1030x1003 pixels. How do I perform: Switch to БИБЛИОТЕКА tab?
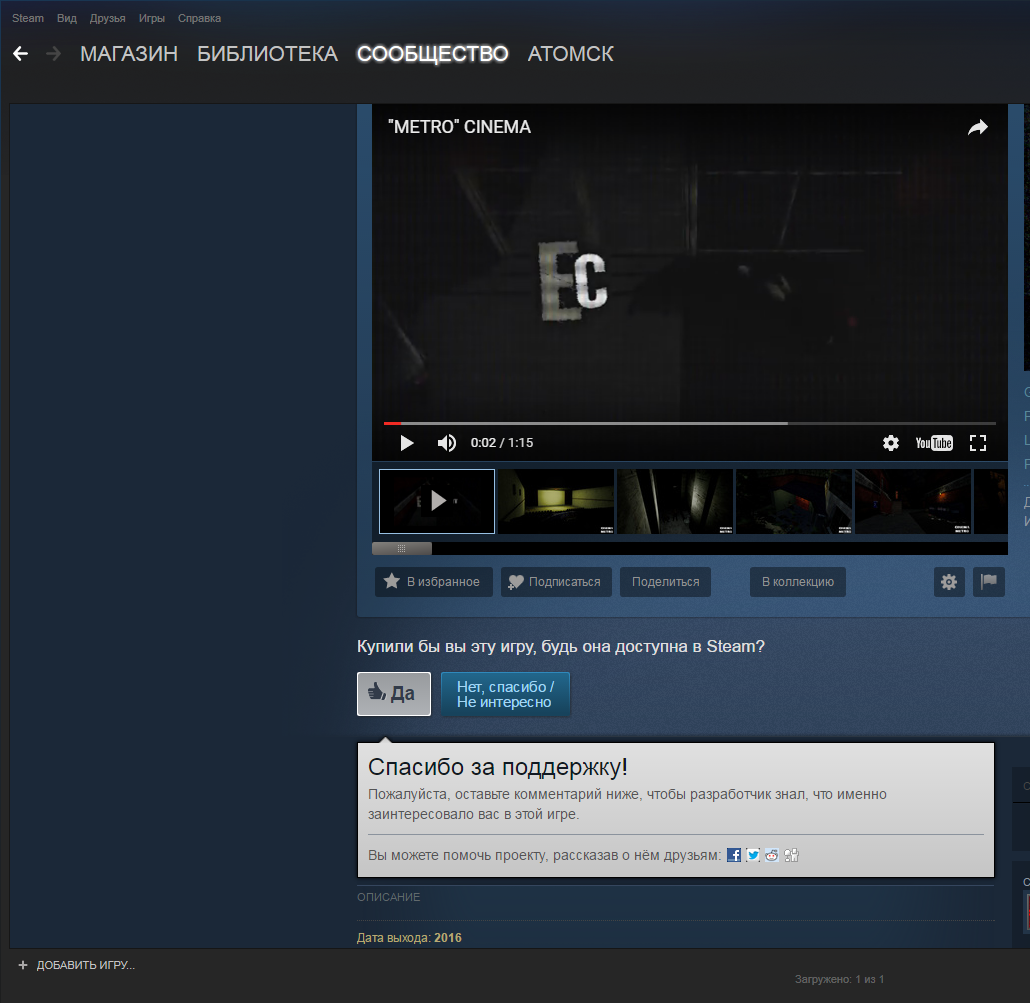click(267, 54)
